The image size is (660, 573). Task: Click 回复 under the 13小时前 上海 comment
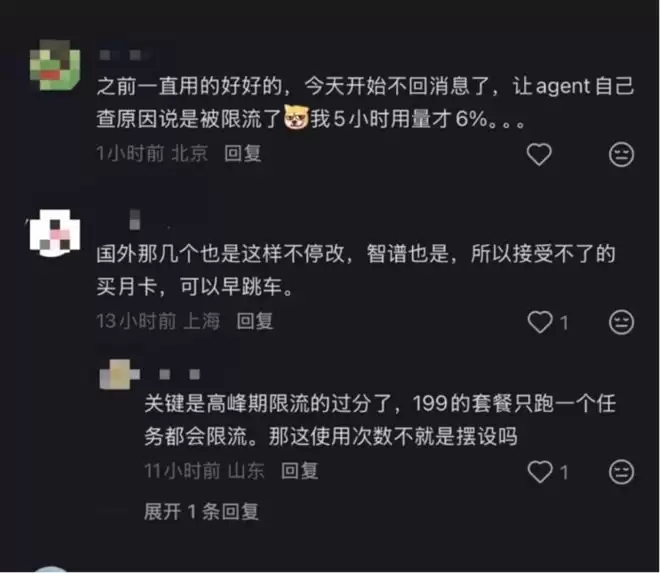[255, 321]
